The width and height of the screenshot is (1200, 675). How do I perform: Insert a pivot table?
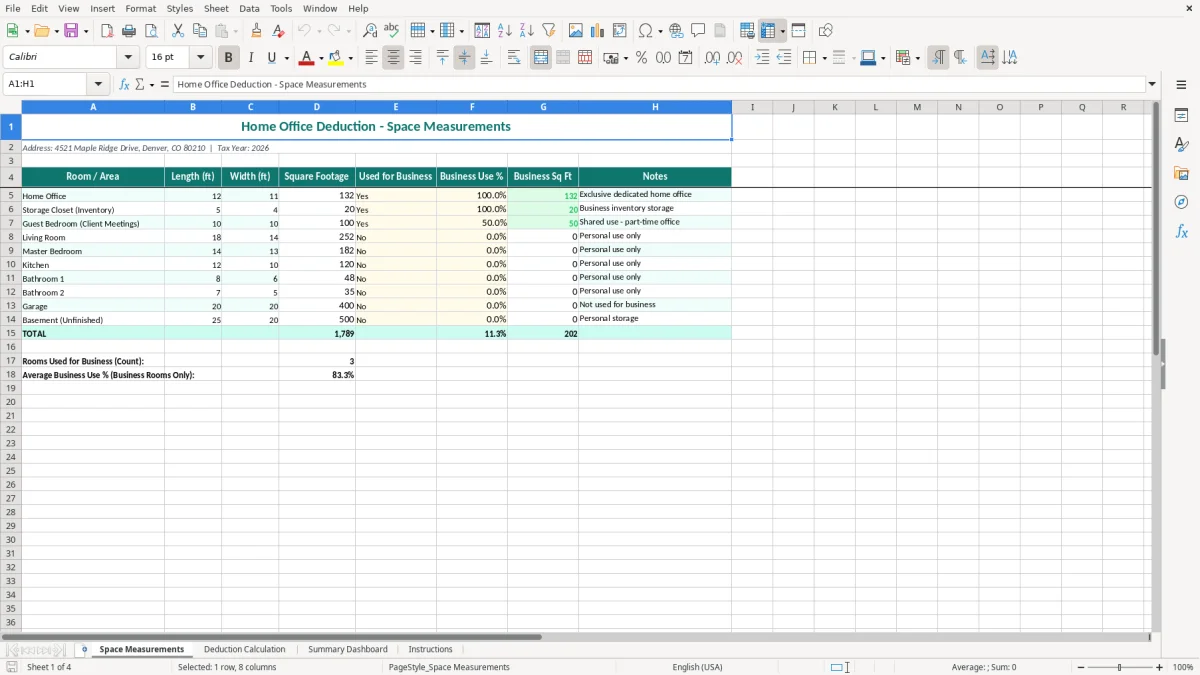[620, 31]
